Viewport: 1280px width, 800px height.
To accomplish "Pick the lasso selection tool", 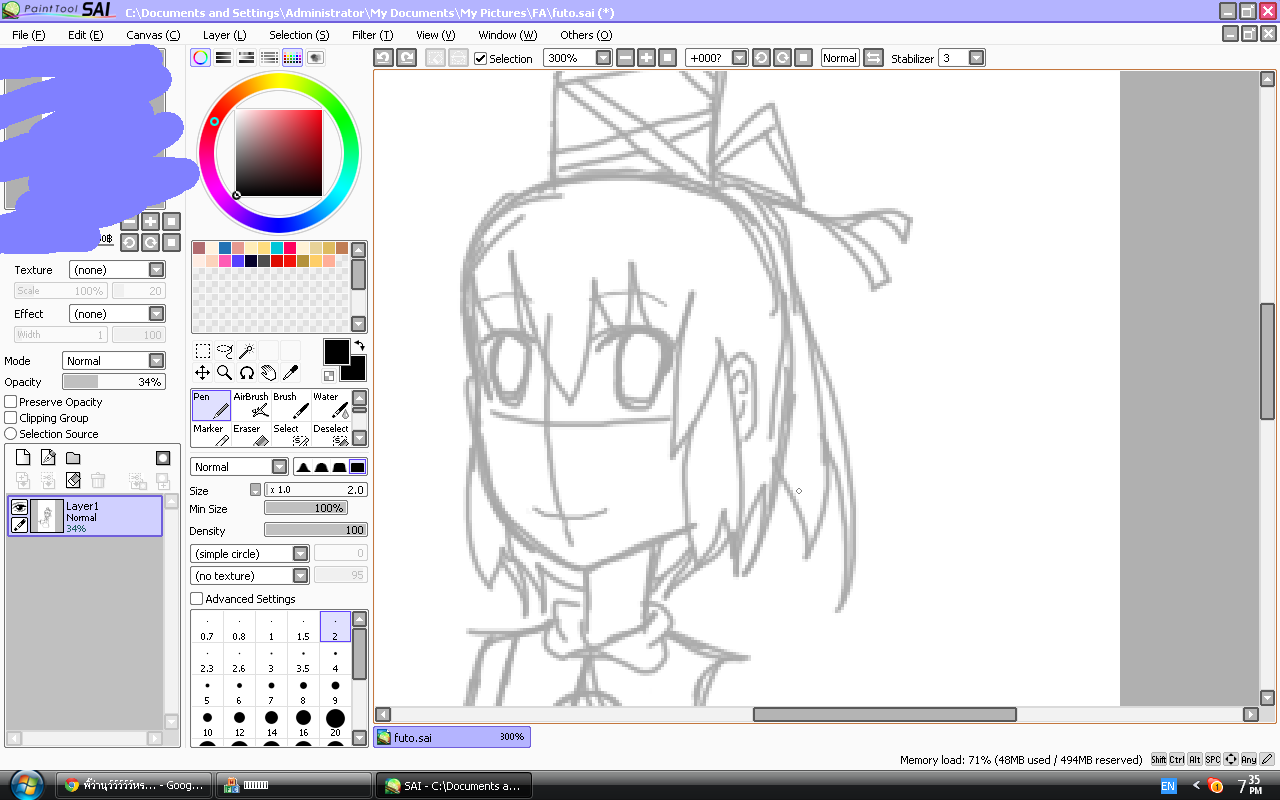I will [224, 351].
